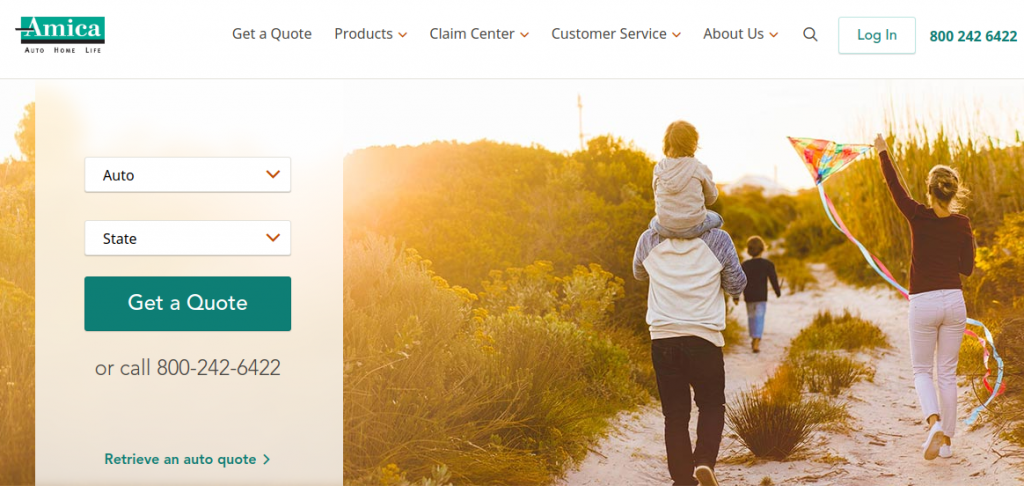Click the orange chevron in the State selector
The height and width of the screenshot is (486, 1024).
pos(273,238)
